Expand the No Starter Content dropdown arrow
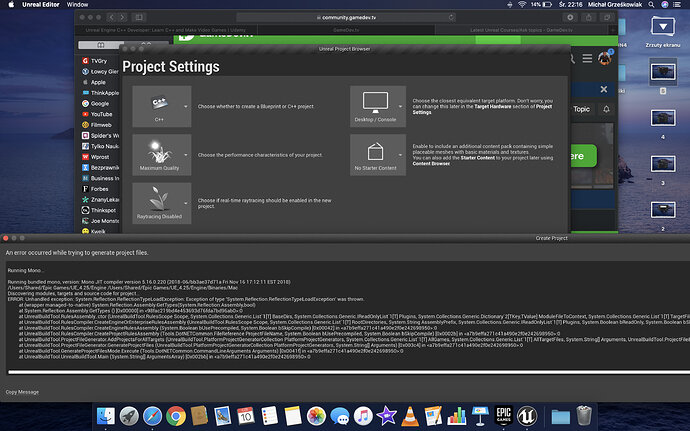This screenshot has width=690, height=431. coord(400,155)
